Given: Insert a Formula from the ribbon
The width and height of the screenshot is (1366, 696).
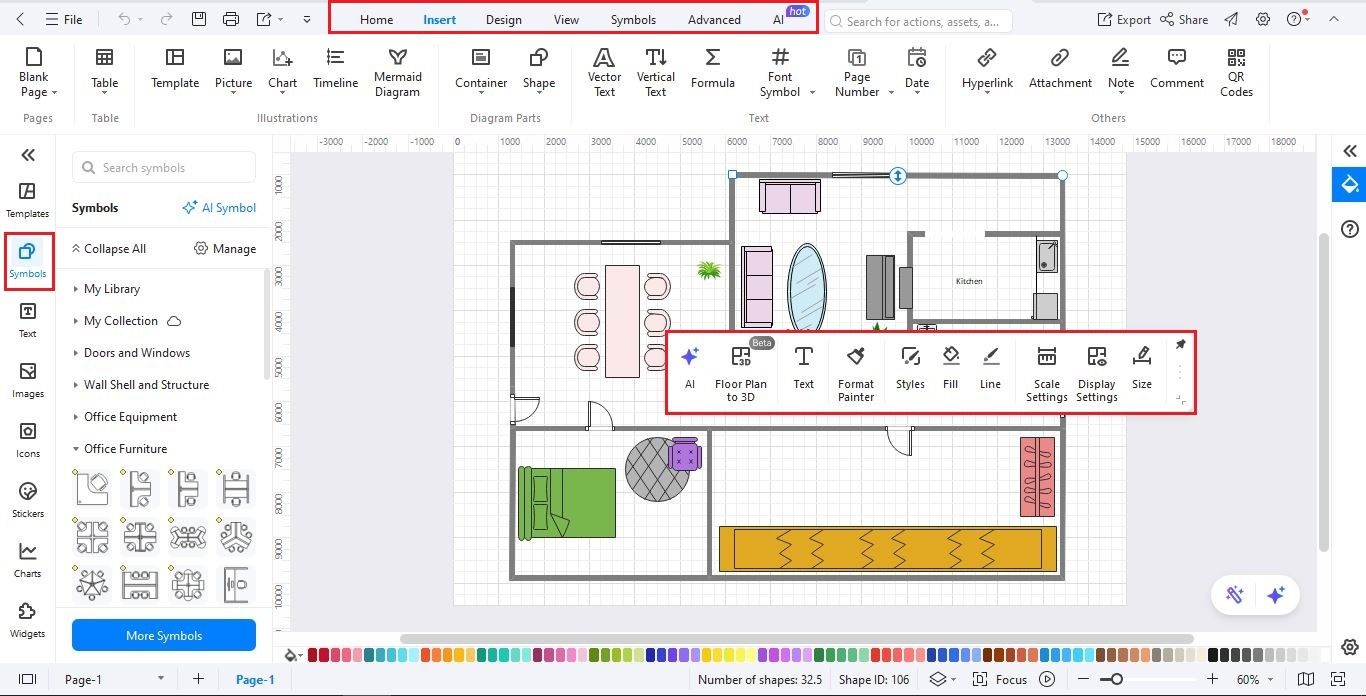Looking at the screenshot, I should click(712, 70).
